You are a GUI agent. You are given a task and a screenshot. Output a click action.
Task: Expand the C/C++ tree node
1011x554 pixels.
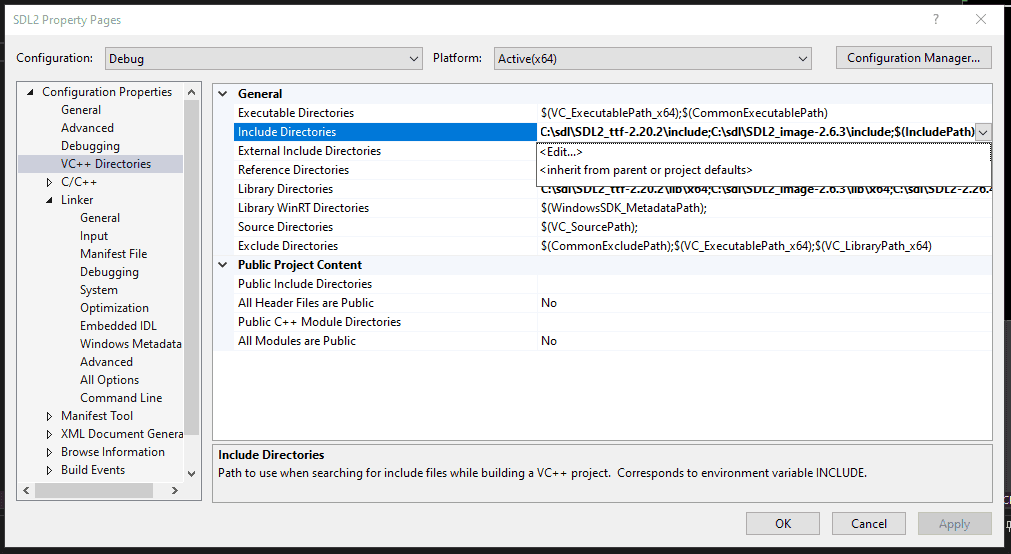coord(50,182)
